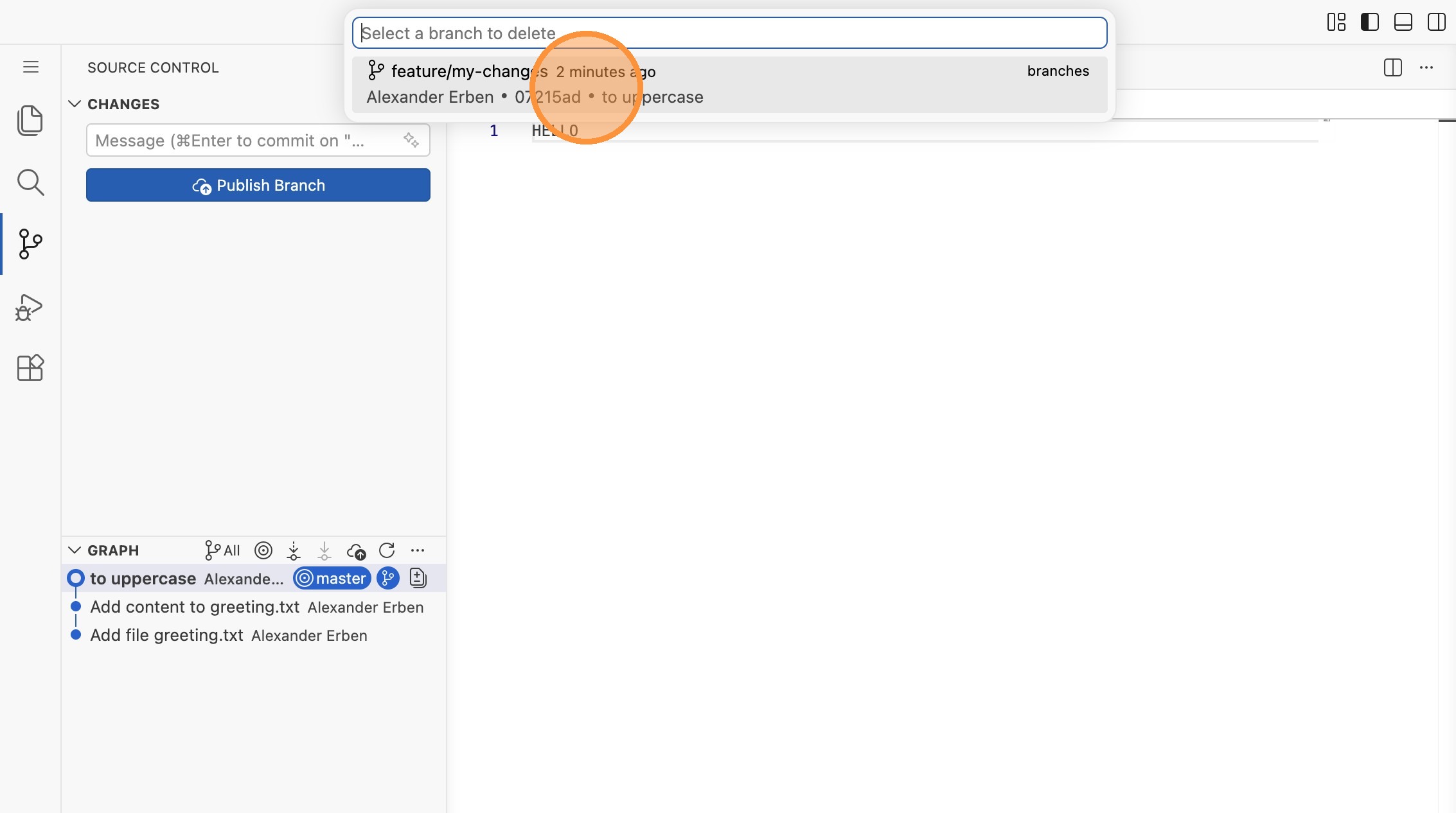Viewport: 1456px width, 813px height.
Task: Collapse the GRAPH section
Action: 75,550
